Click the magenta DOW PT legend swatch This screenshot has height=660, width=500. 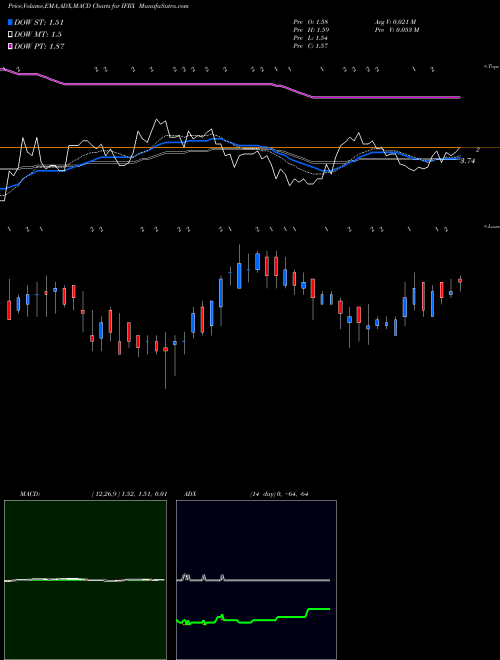[11, 46]
